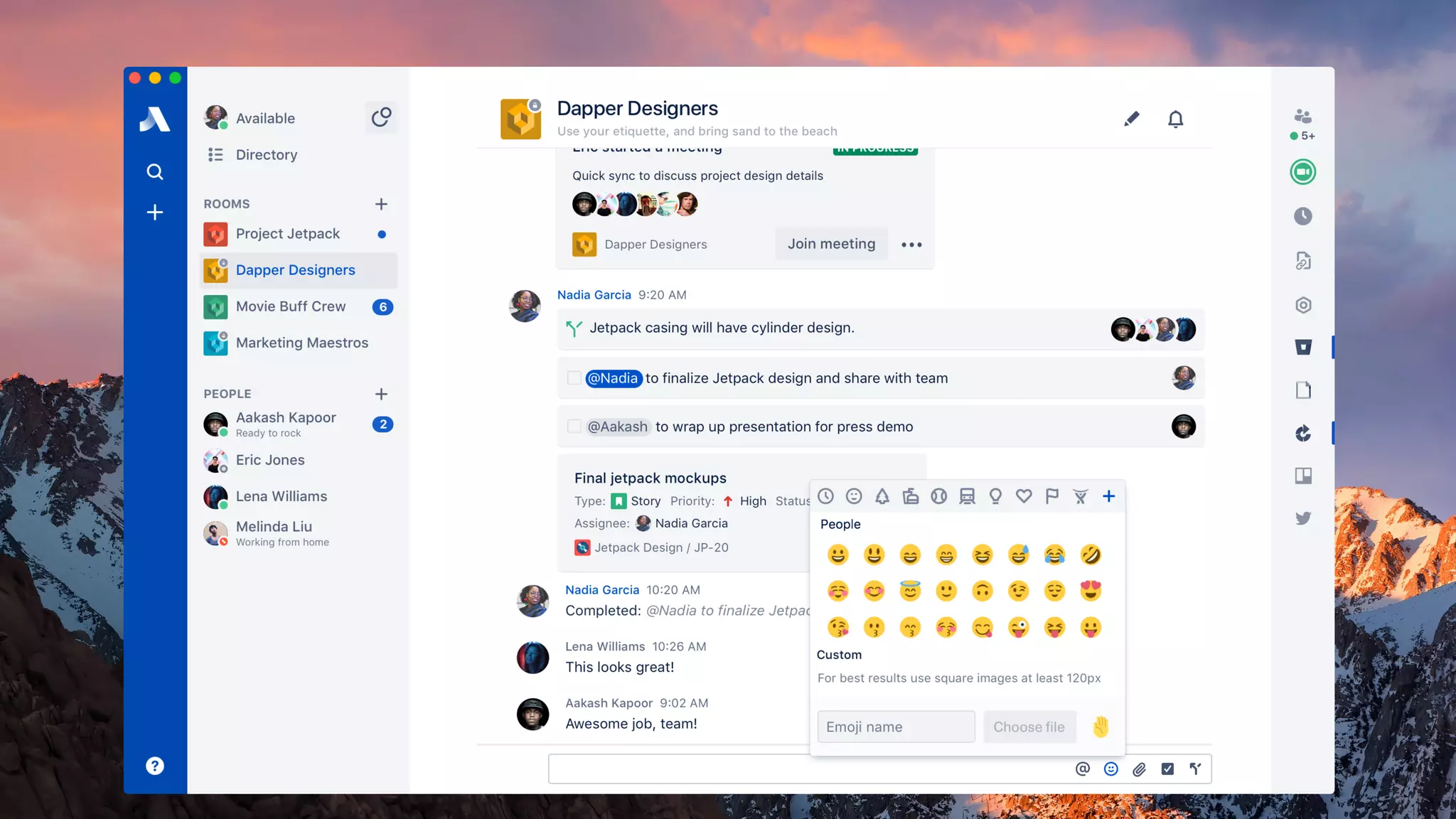Image resolution: width=1456 pixels, height=819 pixels.
Task: Check the @Nadia finalize Jetpack design task
Action: 574,378
